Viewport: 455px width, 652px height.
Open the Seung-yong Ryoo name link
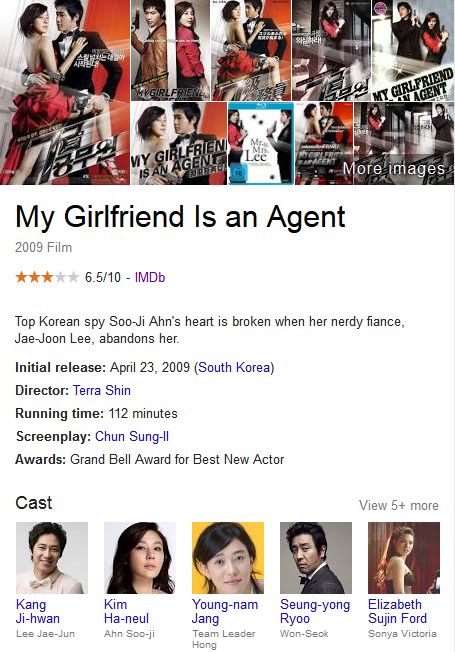coord(315,611)
